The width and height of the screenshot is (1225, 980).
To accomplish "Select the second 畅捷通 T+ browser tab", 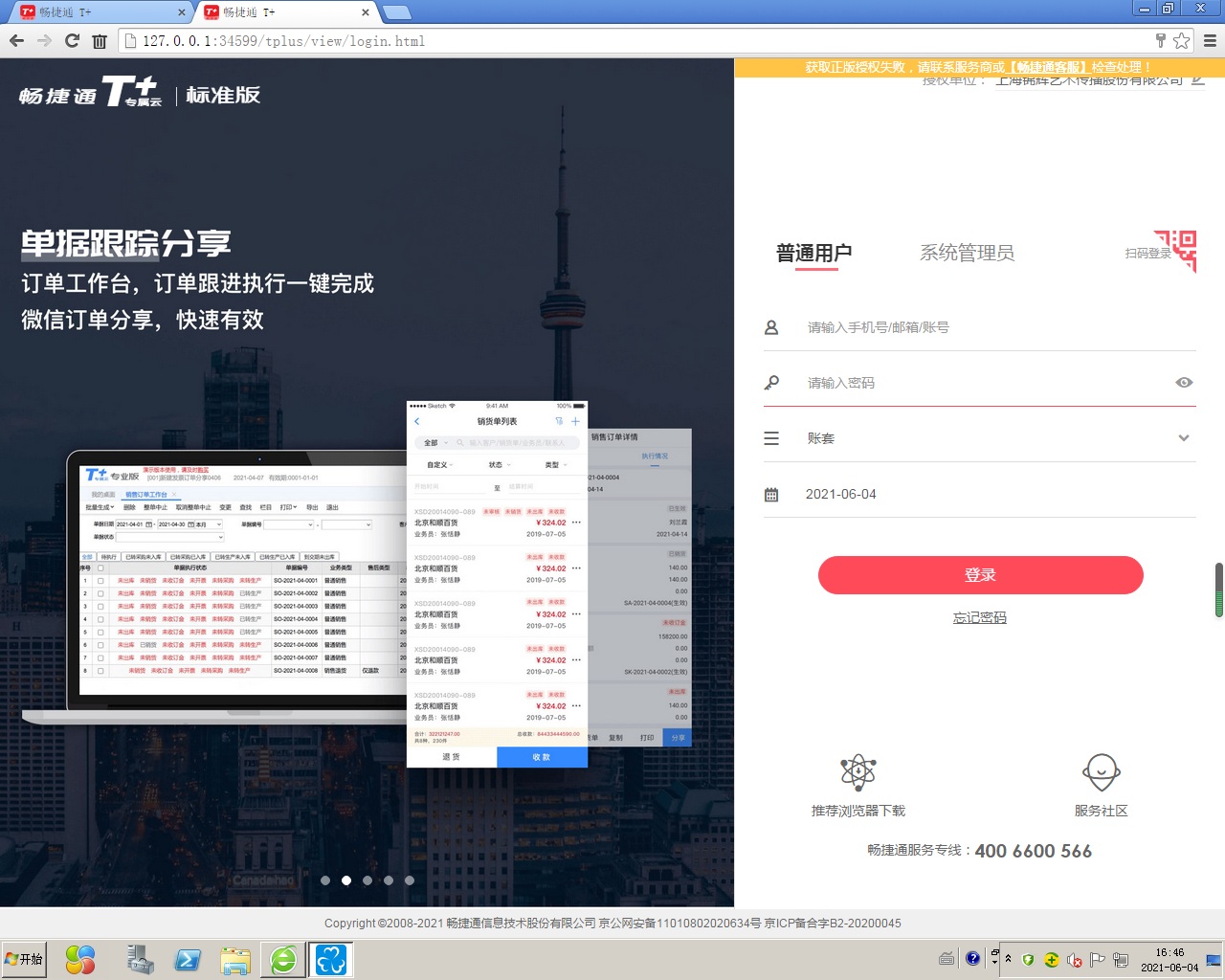I will (x=287, y=12).
